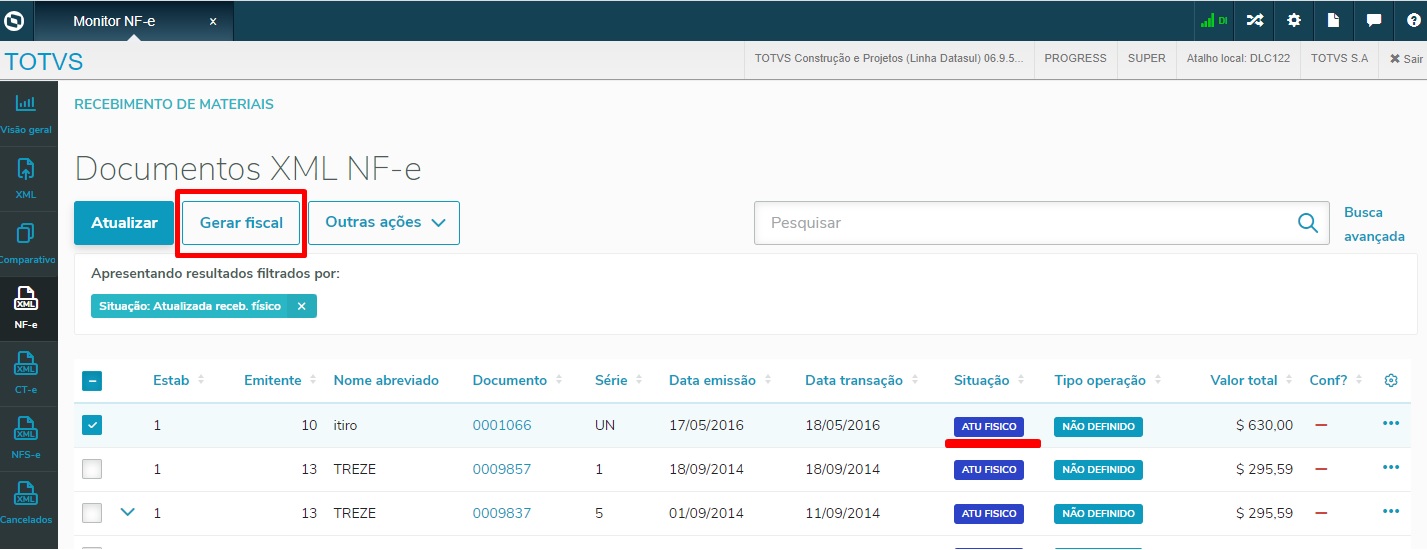Remove the Situação filter tag with X

[301, 306]
